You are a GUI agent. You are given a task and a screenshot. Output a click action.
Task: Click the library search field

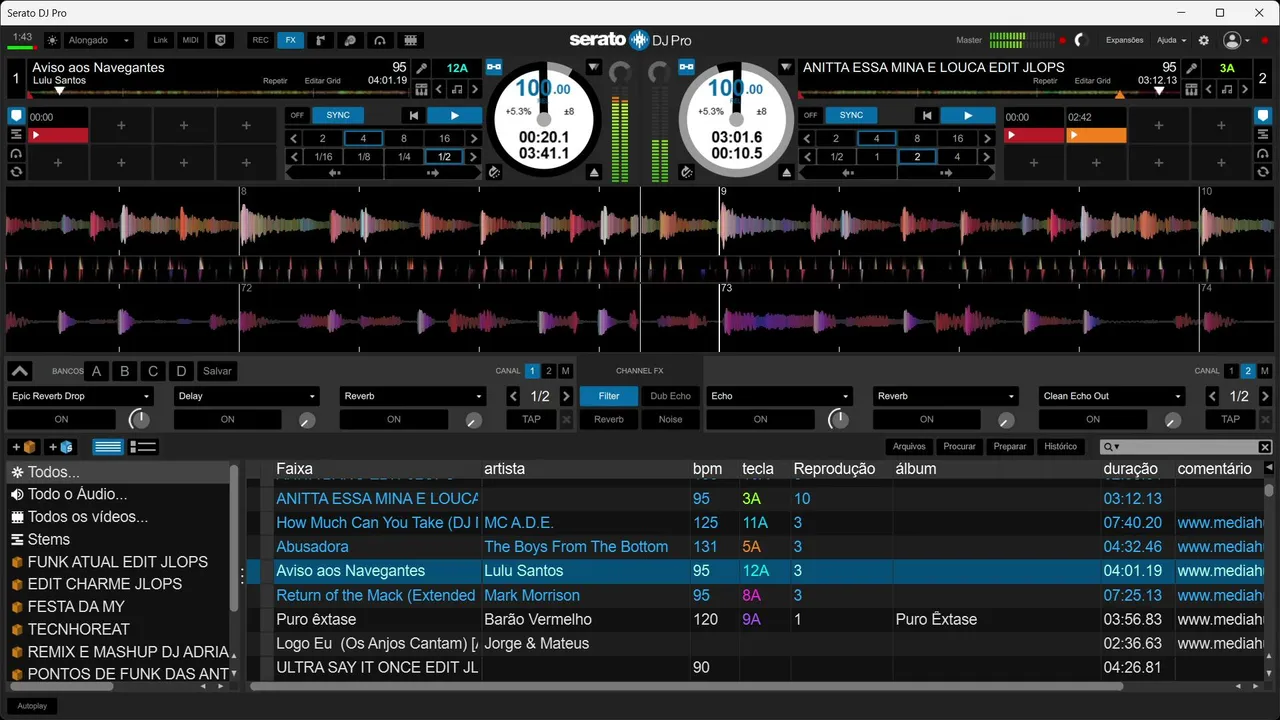[x=1185, y=447]
